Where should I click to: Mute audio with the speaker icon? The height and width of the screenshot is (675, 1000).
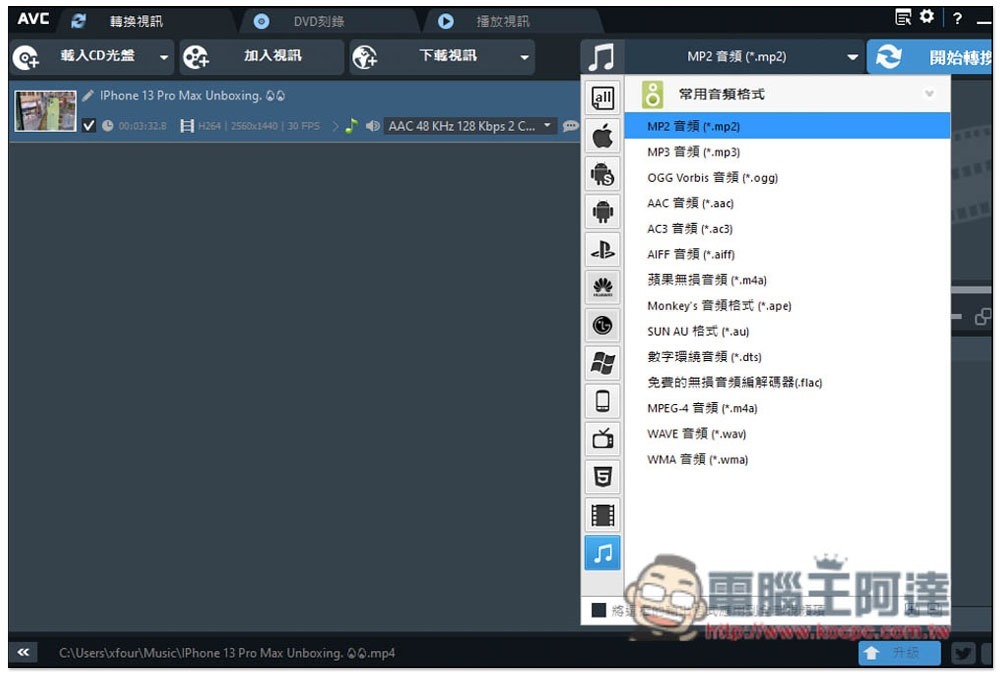(372, 126)
